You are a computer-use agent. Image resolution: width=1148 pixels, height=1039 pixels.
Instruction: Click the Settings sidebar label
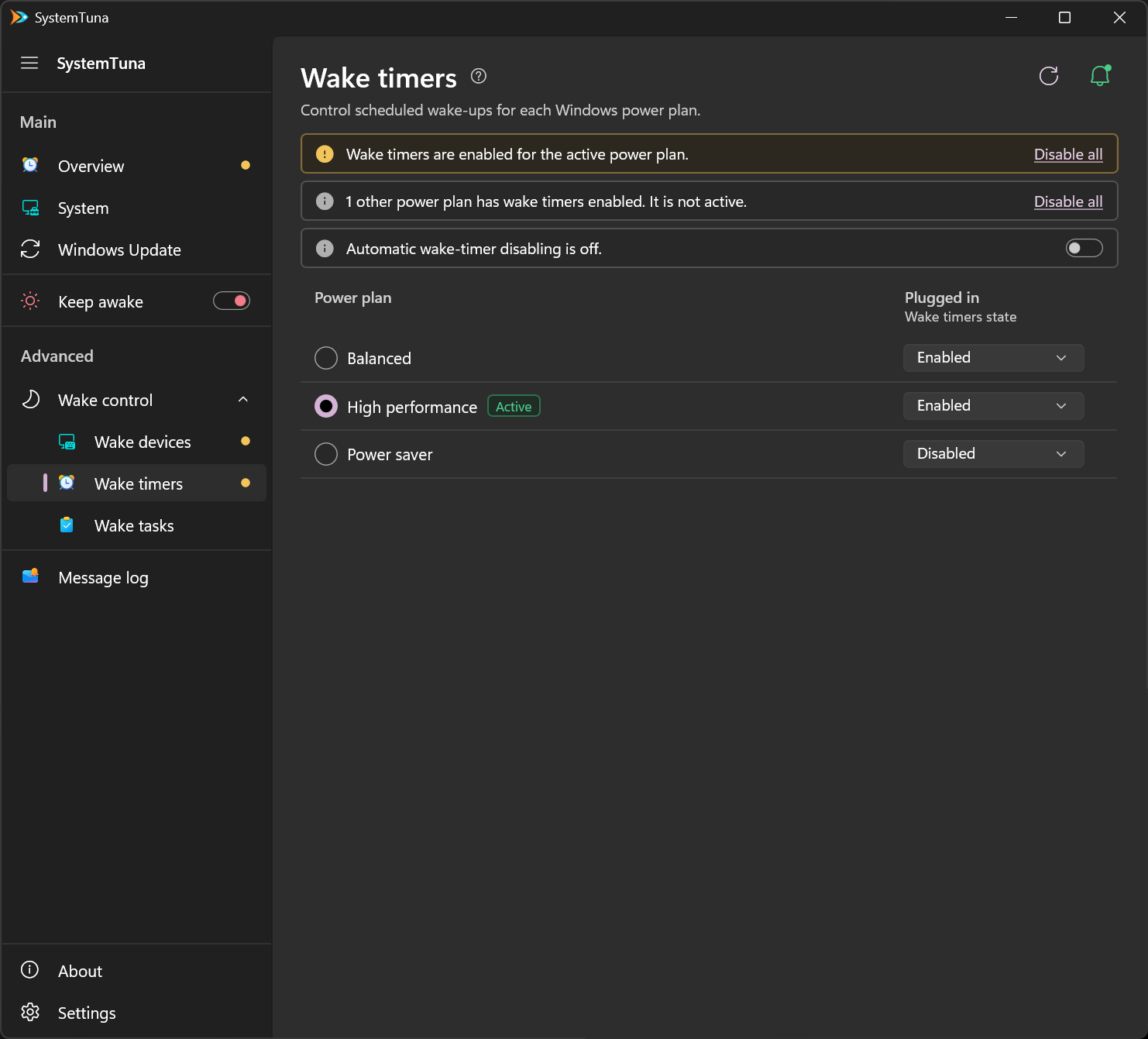tap(87, 1013)
